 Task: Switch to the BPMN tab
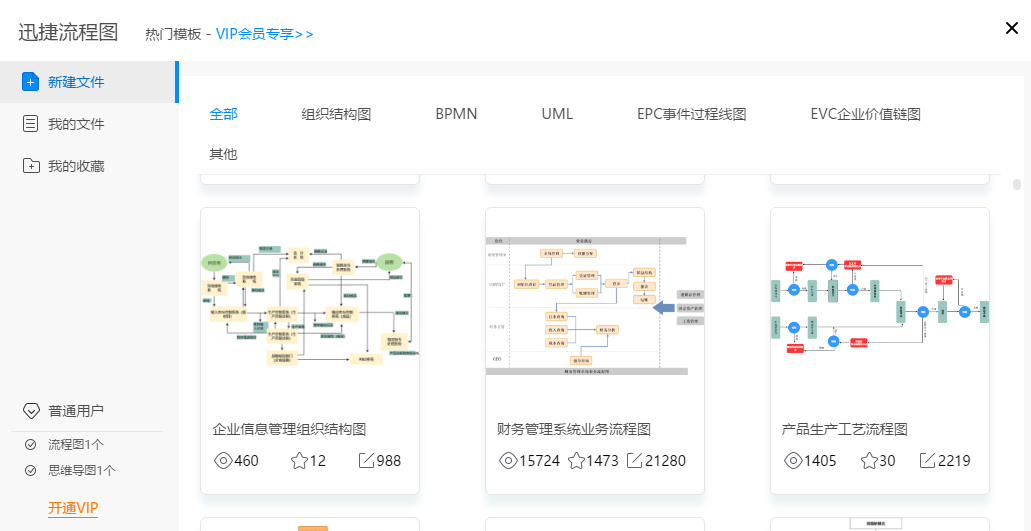tap(456, 114)
